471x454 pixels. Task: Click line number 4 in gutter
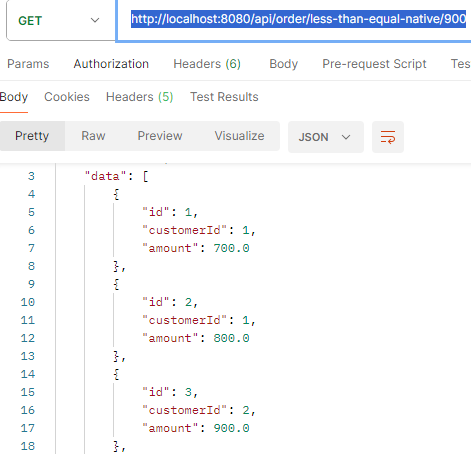coord(31,194)
